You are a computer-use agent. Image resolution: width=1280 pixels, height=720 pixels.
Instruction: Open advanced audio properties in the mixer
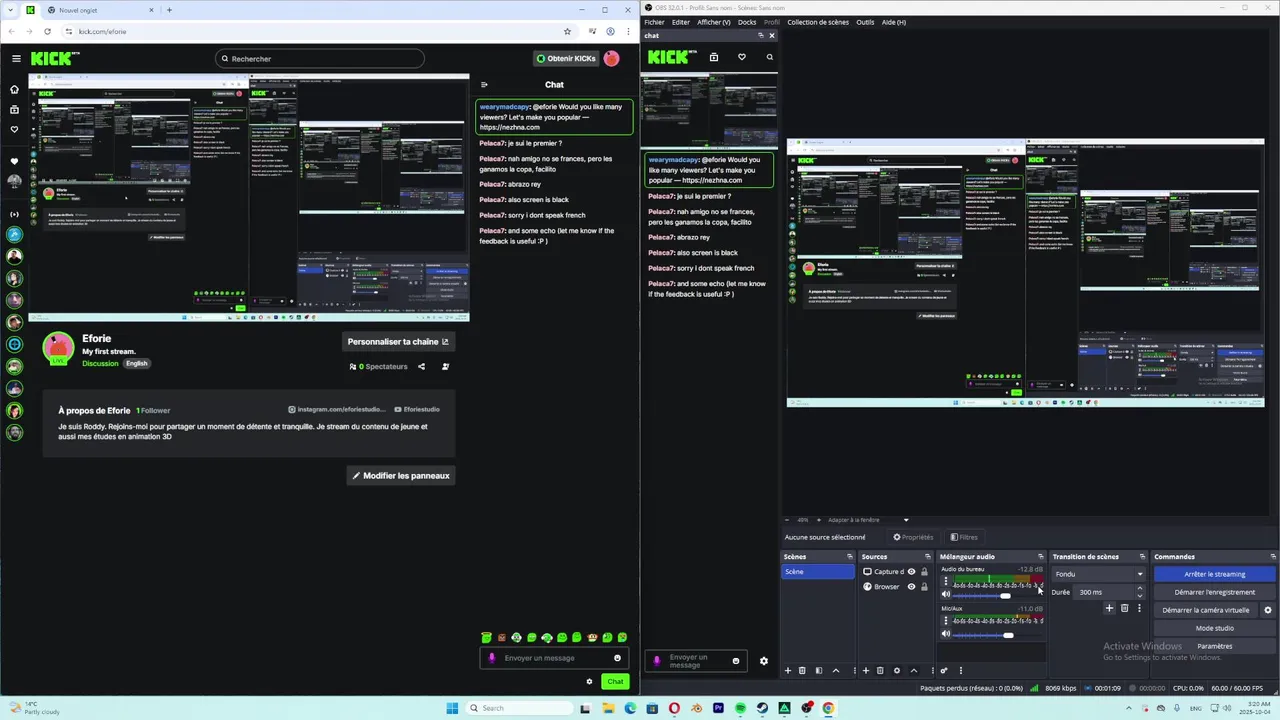[x=944, y=670]
